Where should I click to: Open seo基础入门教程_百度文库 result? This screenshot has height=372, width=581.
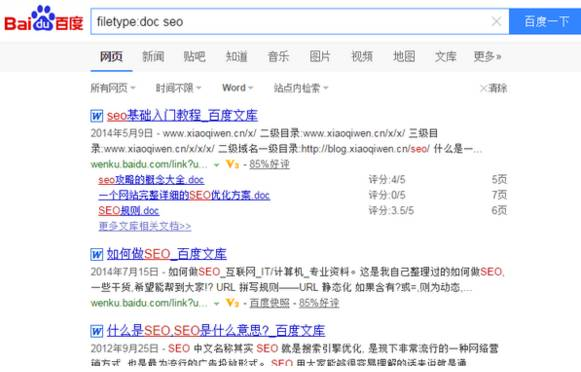[182, 116]
